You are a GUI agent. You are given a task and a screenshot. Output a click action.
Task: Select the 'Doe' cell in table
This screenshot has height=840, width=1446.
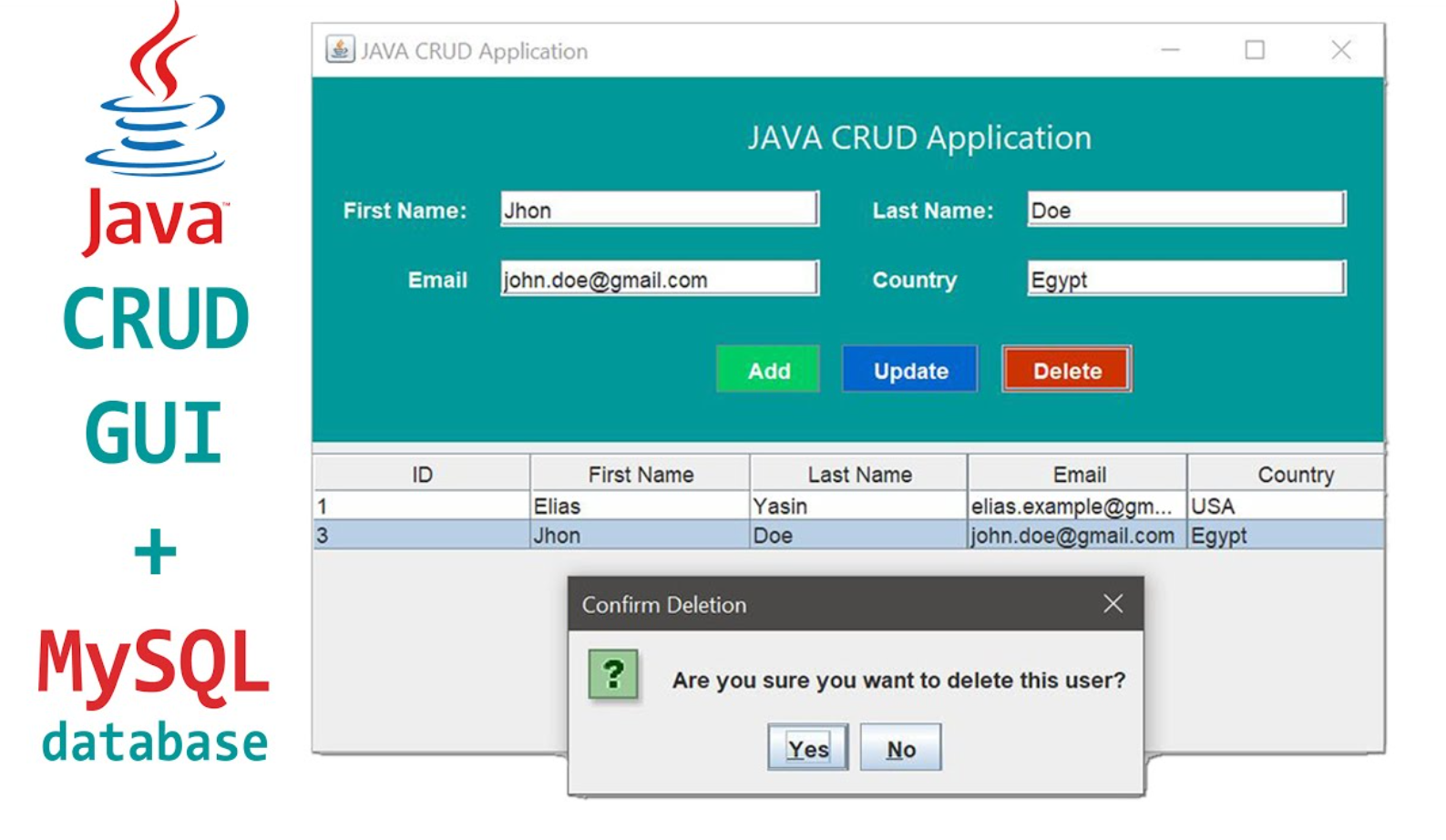[x=859, y=535]
